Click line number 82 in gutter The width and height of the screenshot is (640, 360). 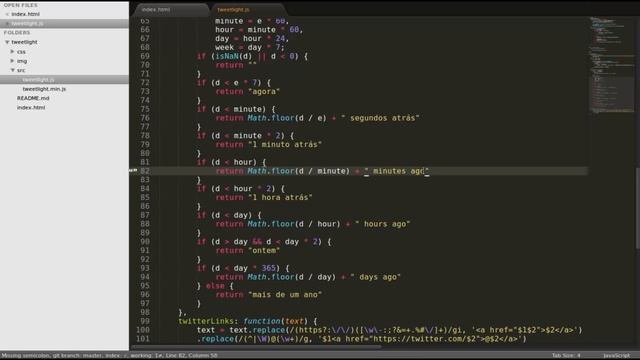[145, 171]
